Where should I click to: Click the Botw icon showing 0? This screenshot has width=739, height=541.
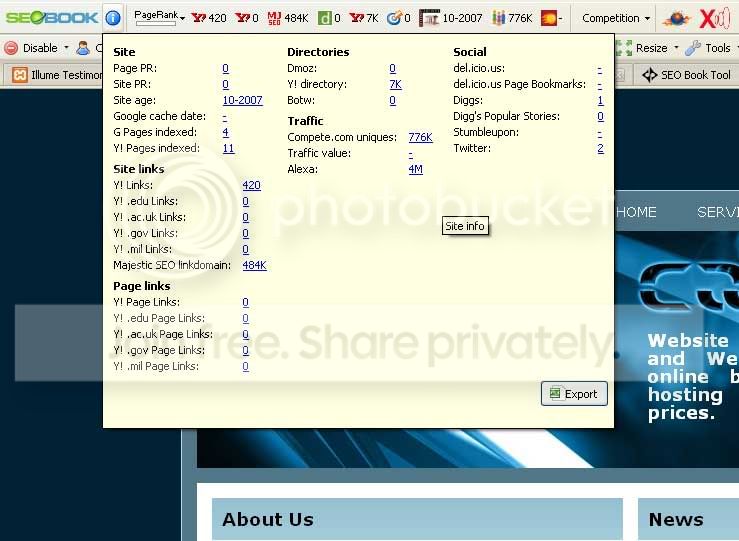pyautogui.click(x=398, y=18)
